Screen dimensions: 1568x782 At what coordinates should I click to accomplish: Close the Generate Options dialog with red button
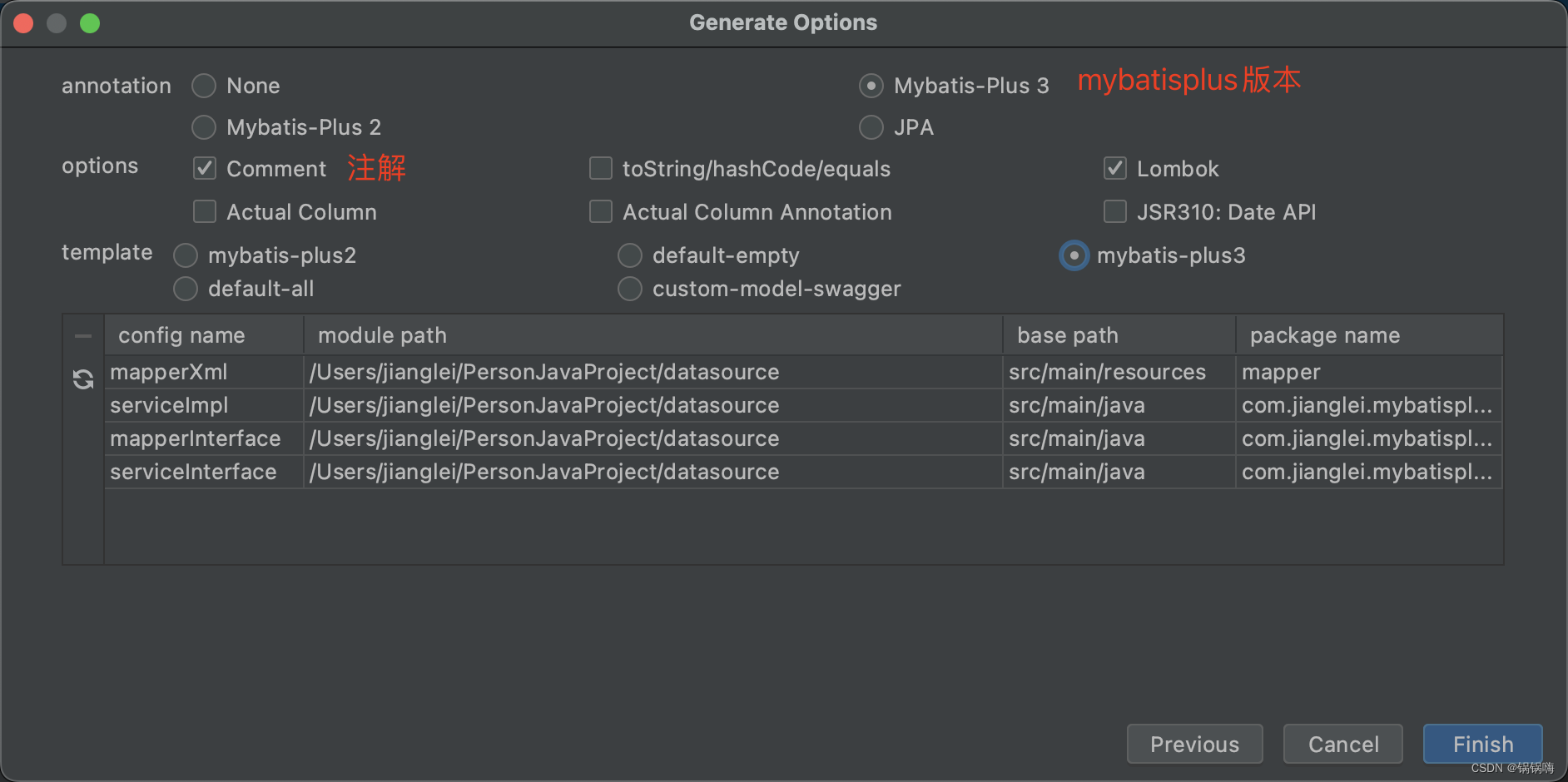[x=23, y=23]
